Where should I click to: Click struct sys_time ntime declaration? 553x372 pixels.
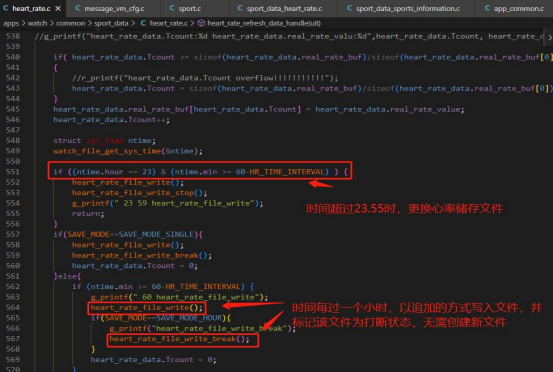[x=104, y=141]
